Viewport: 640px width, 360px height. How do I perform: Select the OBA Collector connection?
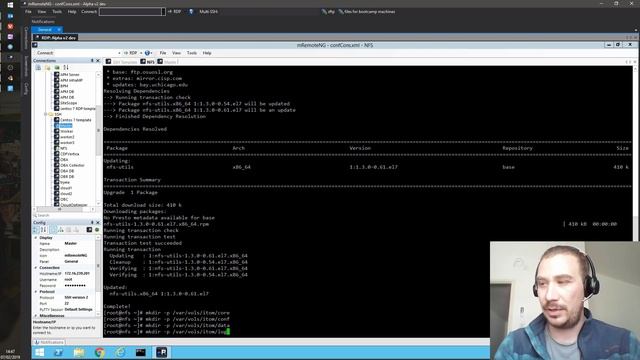pos(69,166)
